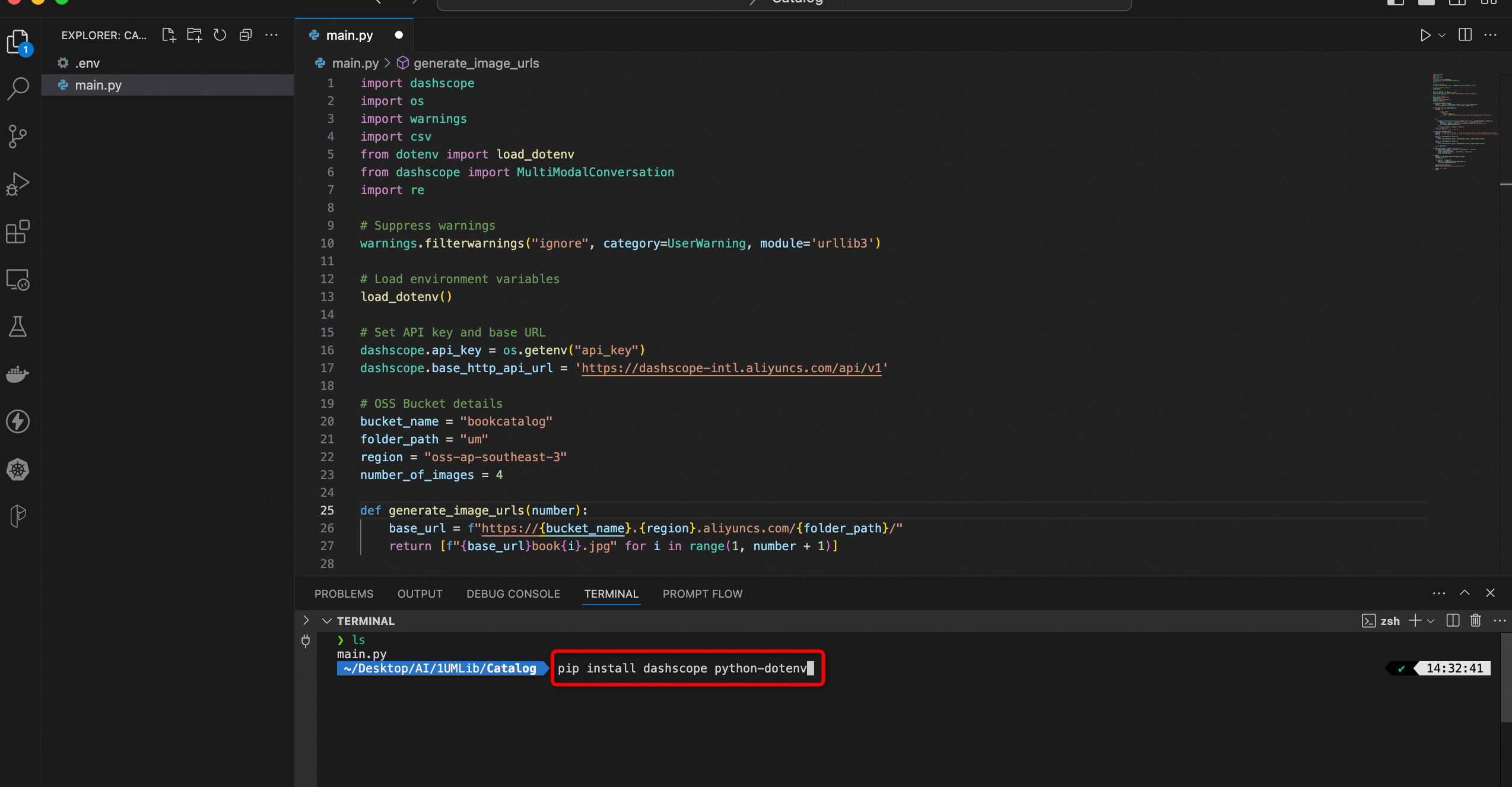Click the pip install command input
Image resolution: width=1512 pixels, height=787 pixels.
tap(688, 668)
